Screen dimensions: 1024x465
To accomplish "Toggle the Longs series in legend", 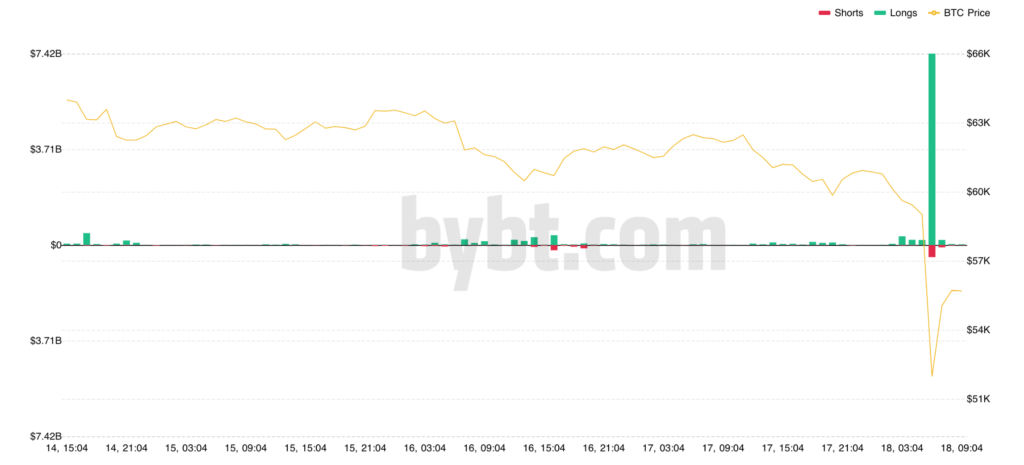I will click(896, 12).
